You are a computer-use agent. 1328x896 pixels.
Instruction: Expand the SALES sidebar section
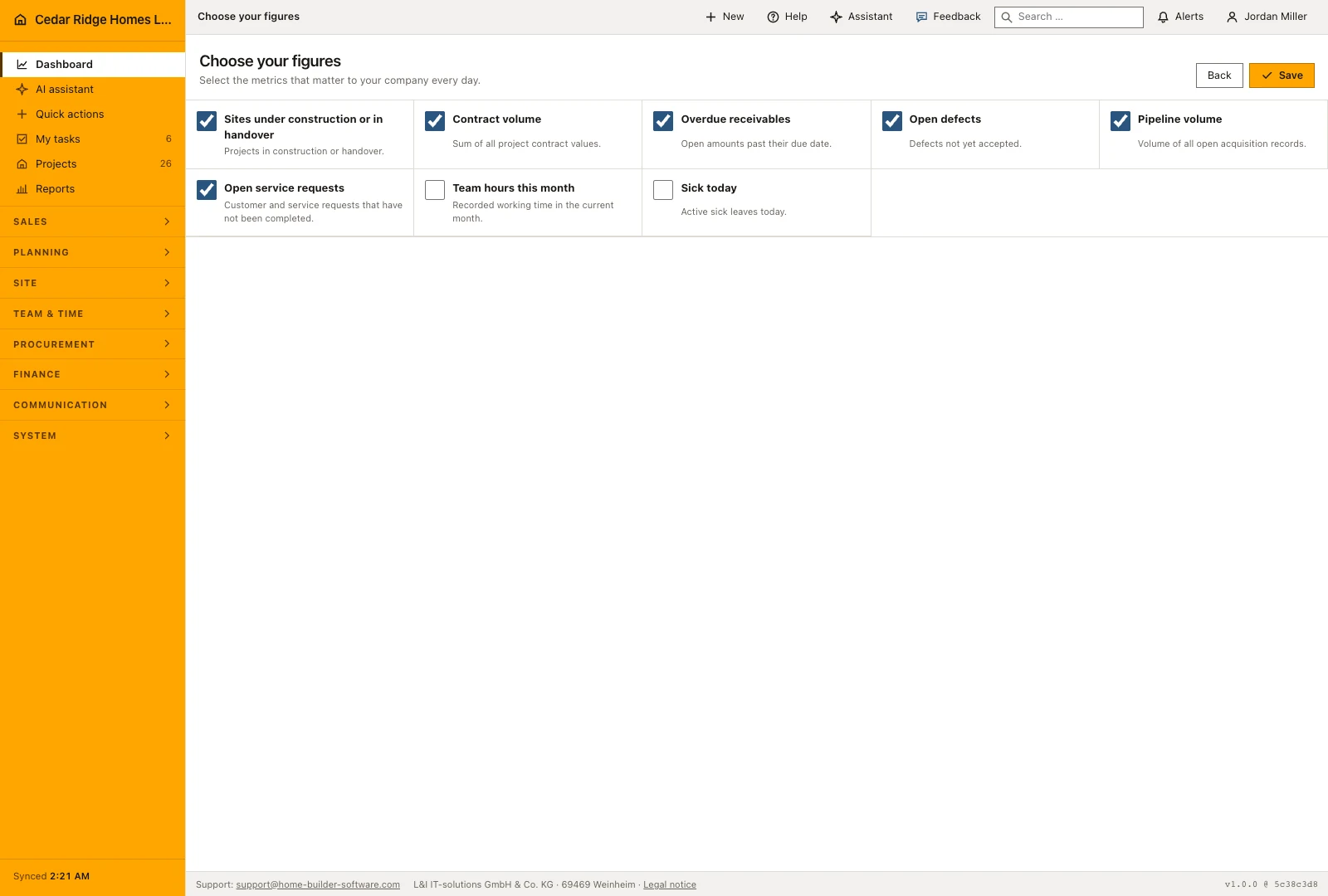tap(92, 222)
